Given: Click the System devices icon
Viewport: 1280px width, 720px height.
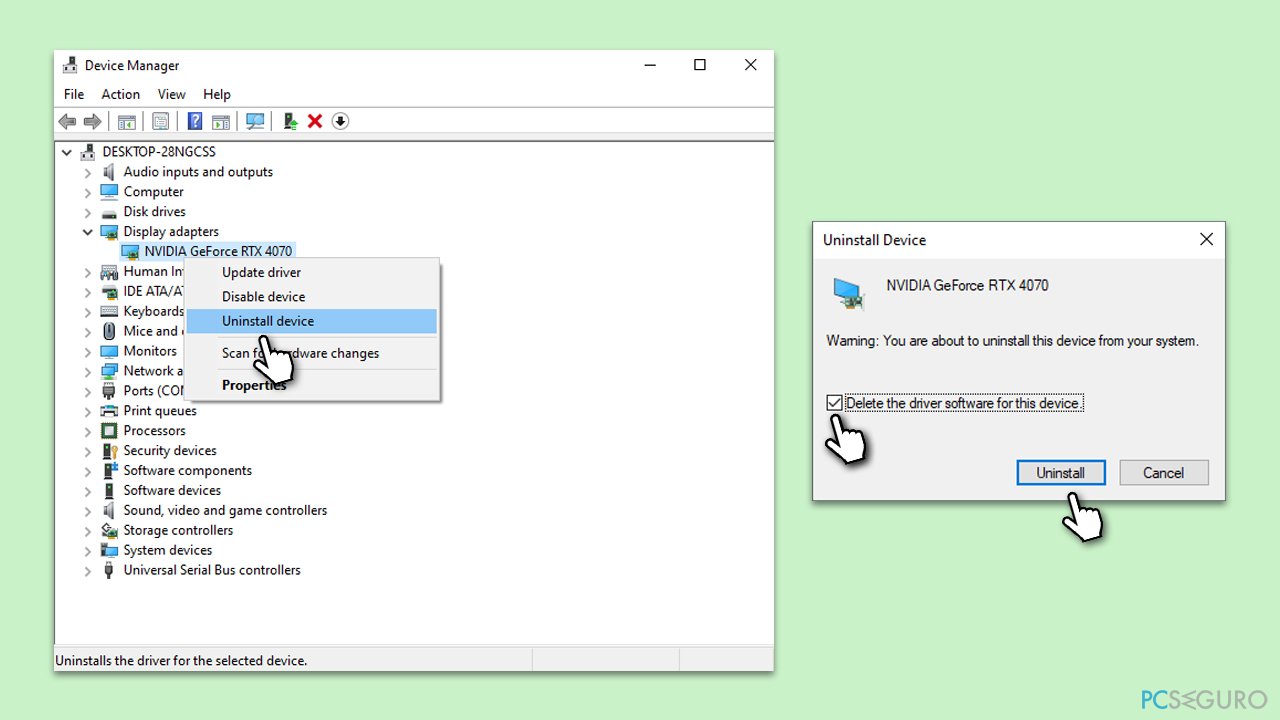Looking at the screenshot, I should point(109,551).
